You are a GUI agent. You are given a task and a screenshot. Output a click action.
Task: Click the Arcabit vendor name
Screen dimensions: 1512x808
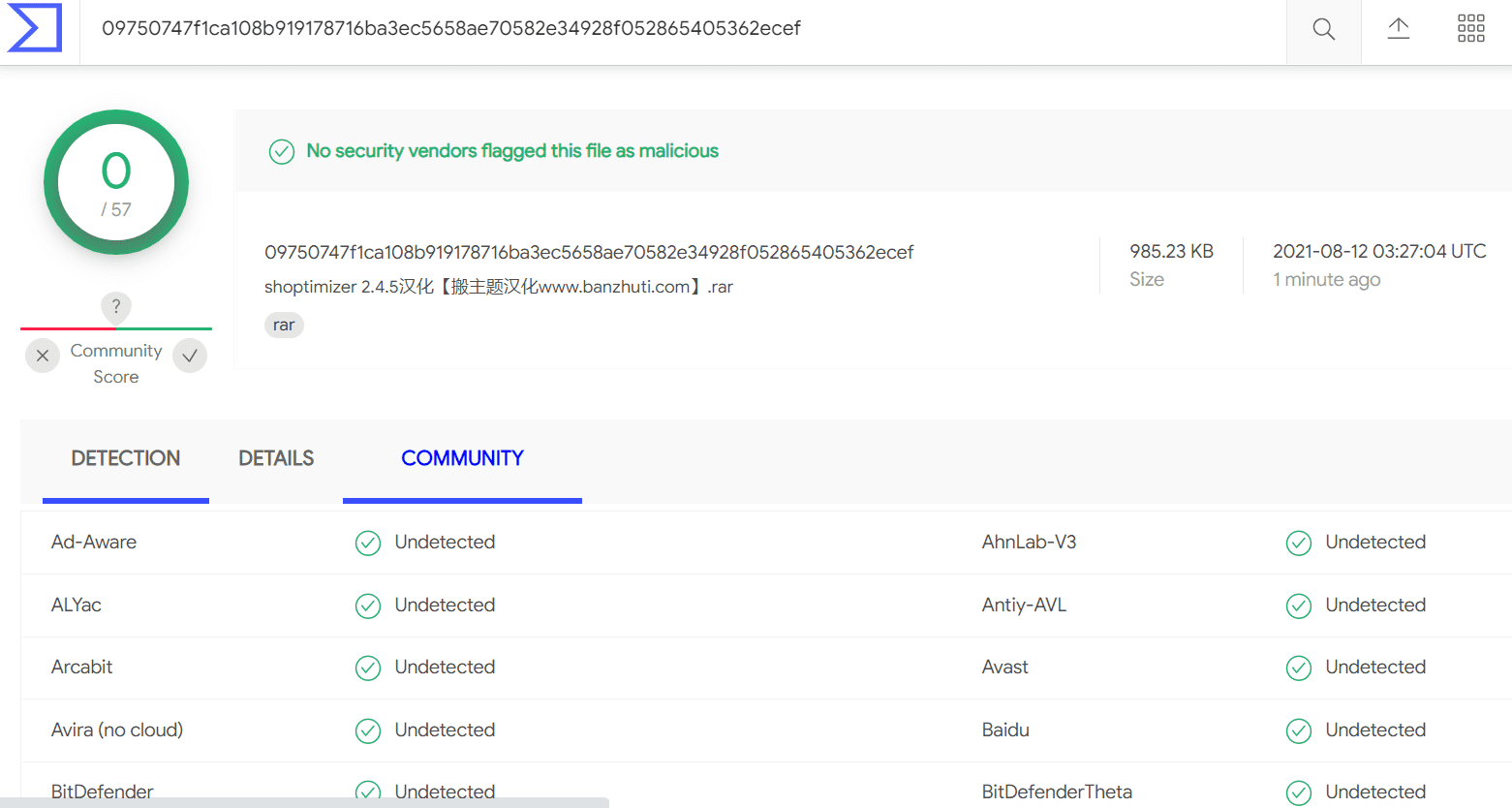82,667
